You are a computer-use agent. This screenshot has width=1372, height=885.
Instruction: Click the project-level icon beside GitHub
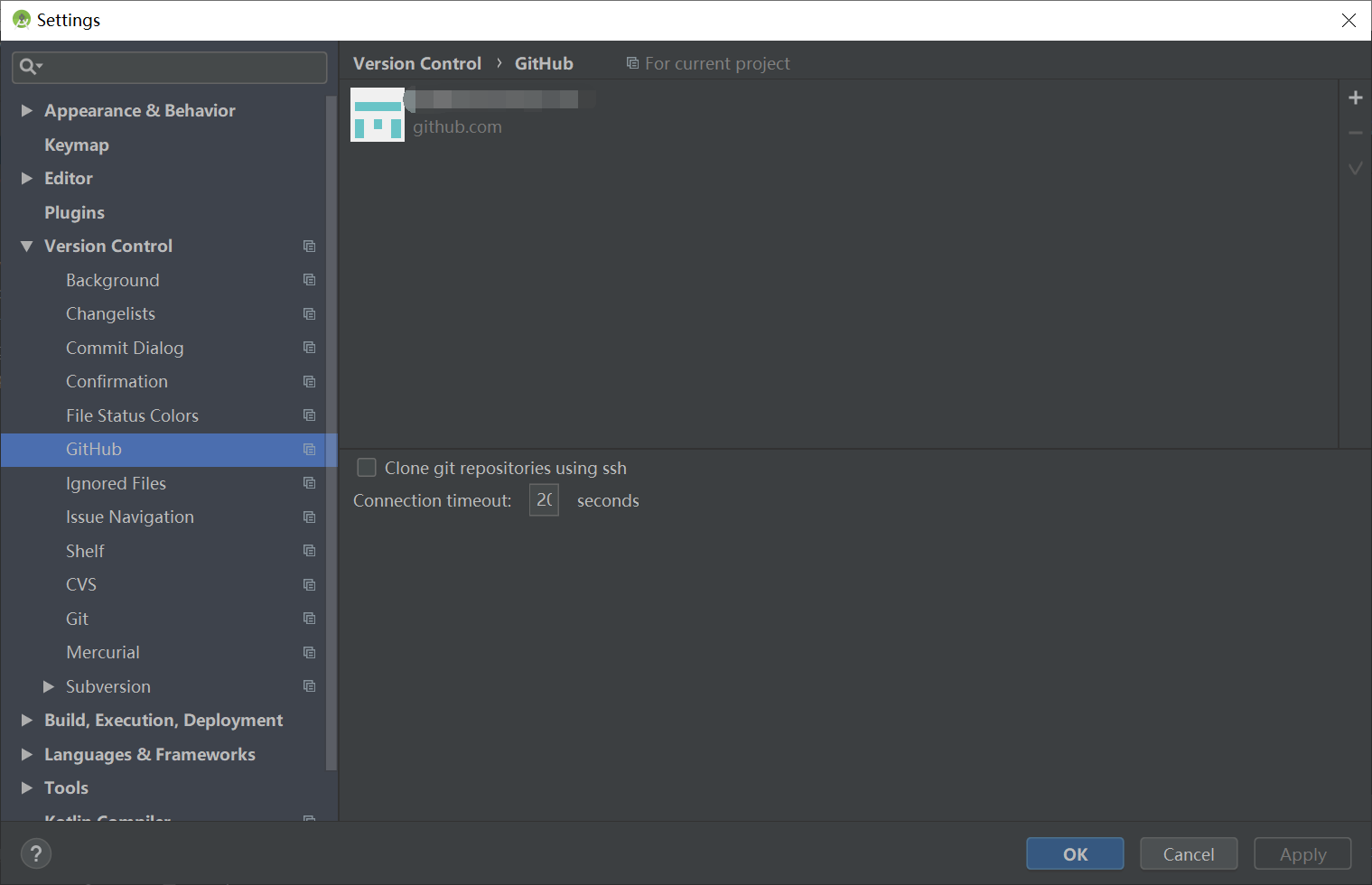point(309,450)
